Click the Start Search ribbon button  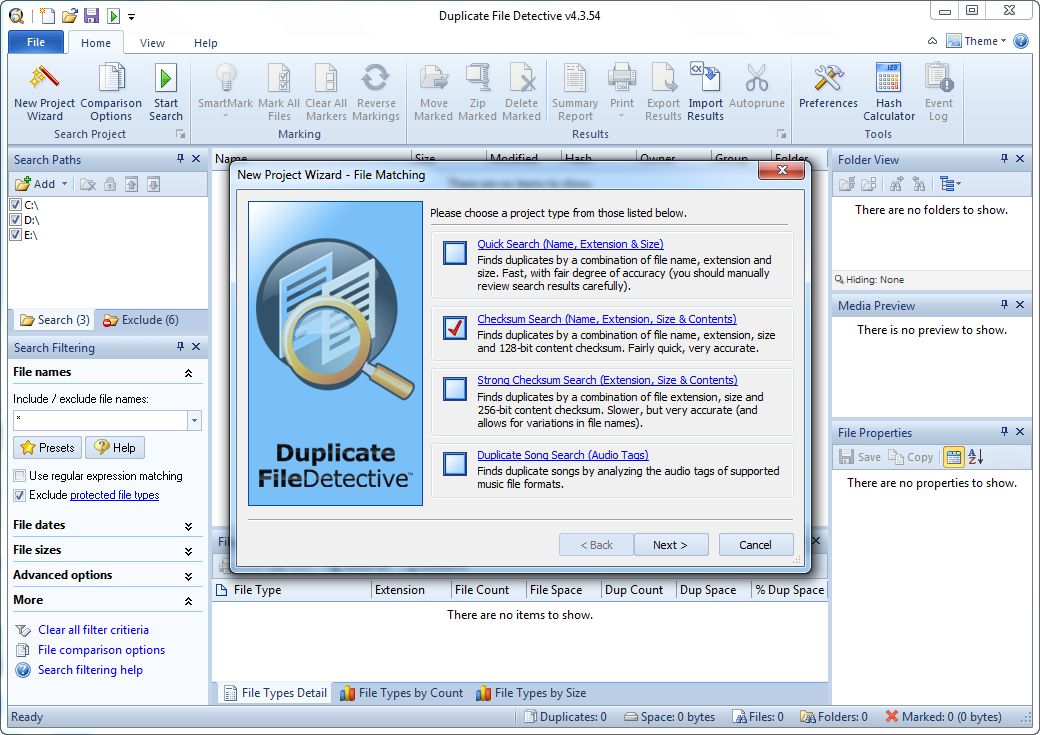point(166,93)
